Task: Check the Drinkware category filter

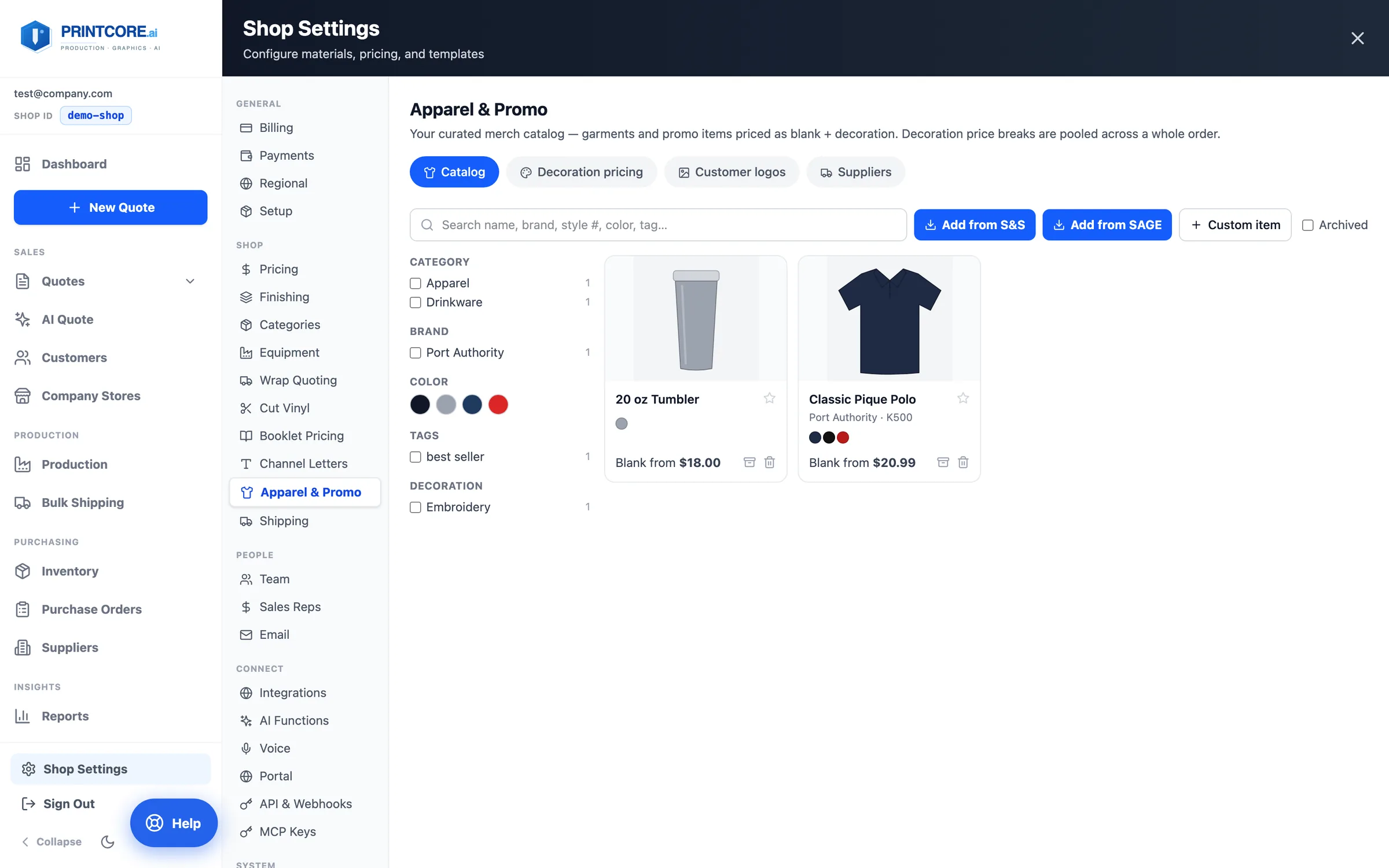Action: click(415, 302)
